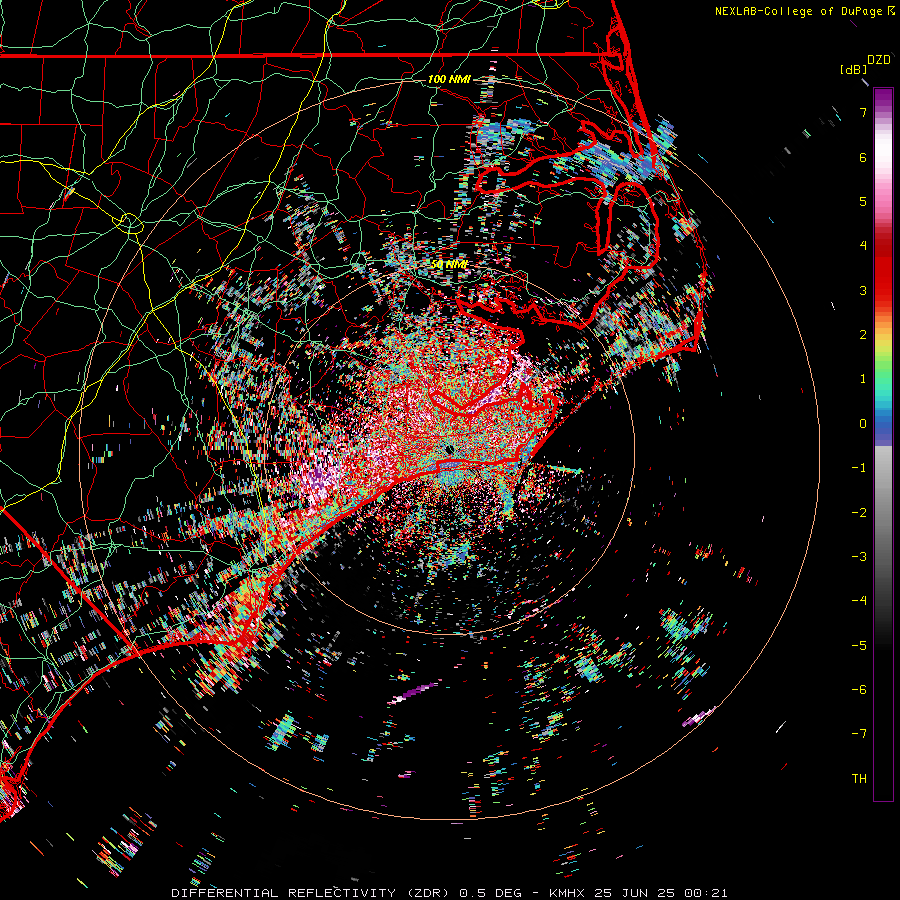The image size is (900, 900).
Task: Click the -6 value on the color scale
Action: tap(859, 690)
